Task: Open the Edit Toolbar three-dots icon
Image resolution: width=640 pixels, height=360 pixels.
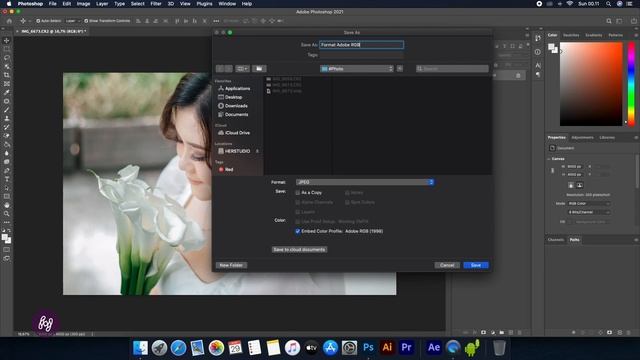Action: pyautogui.click(x=7, y=222)
